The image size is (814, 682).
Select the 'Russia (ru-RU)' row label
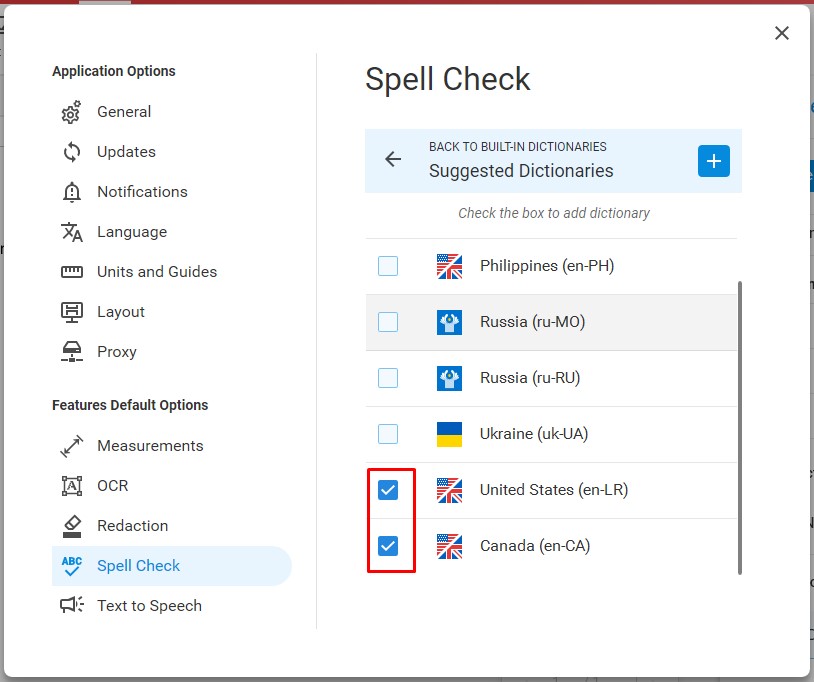click(x=530, y=378)
